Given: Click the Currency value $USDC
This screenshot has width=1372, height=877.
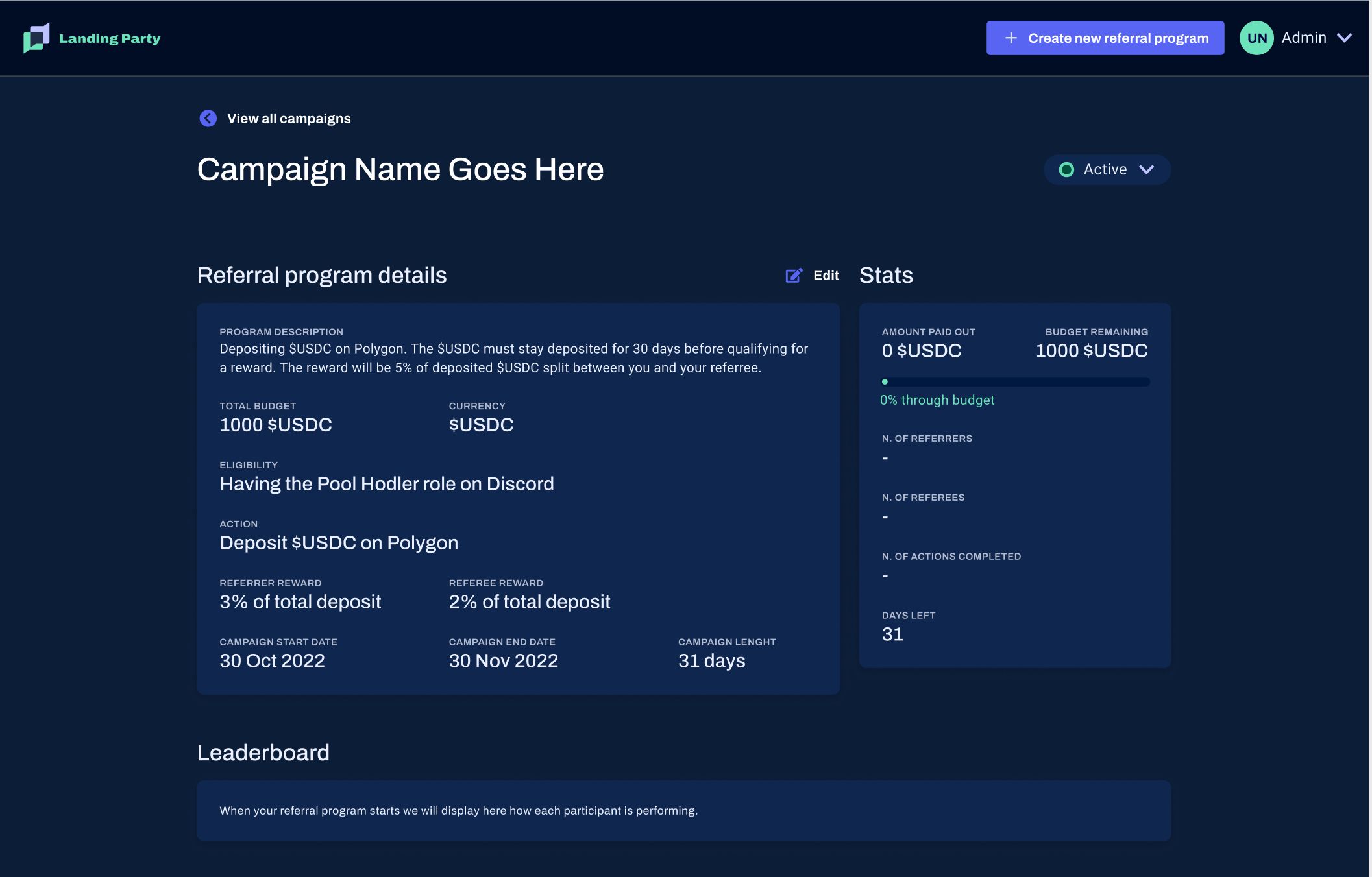Looking at the screenshot, I should click(x=482, y=425).
